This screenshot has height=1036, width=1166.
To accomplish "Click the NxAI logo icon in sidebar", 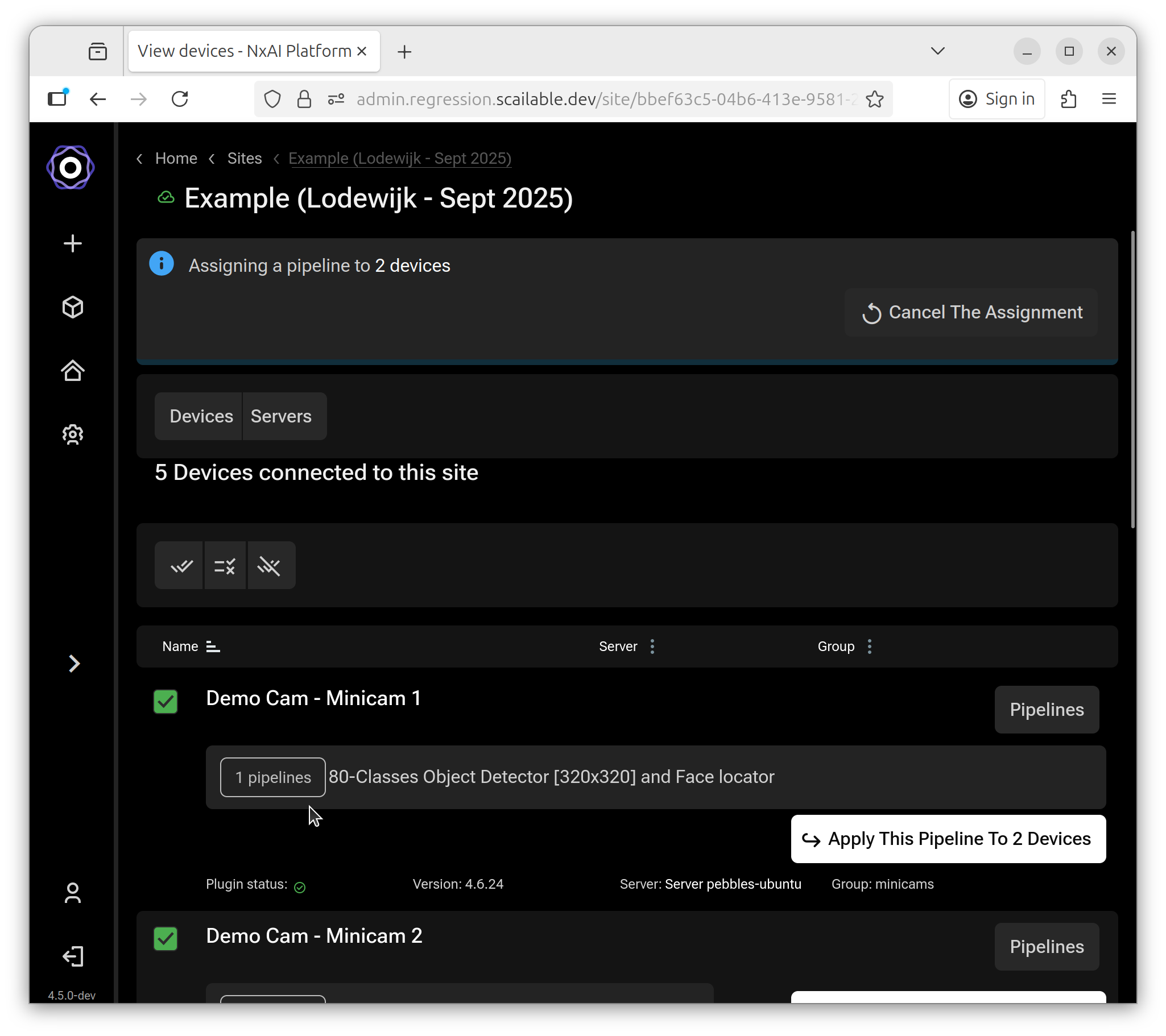I will (x=70, y=168).
